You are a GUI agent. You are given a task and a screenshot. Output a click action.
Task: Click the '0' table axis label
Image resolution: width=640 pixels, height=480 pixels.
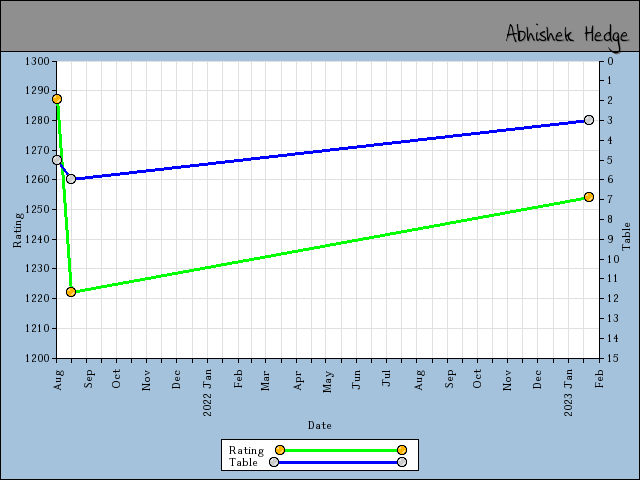(610, 61)
